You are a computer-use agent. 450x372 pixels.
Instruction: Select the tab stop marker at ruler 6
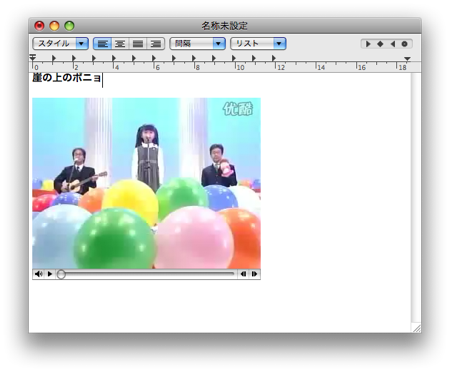click(x=154, y=58)
